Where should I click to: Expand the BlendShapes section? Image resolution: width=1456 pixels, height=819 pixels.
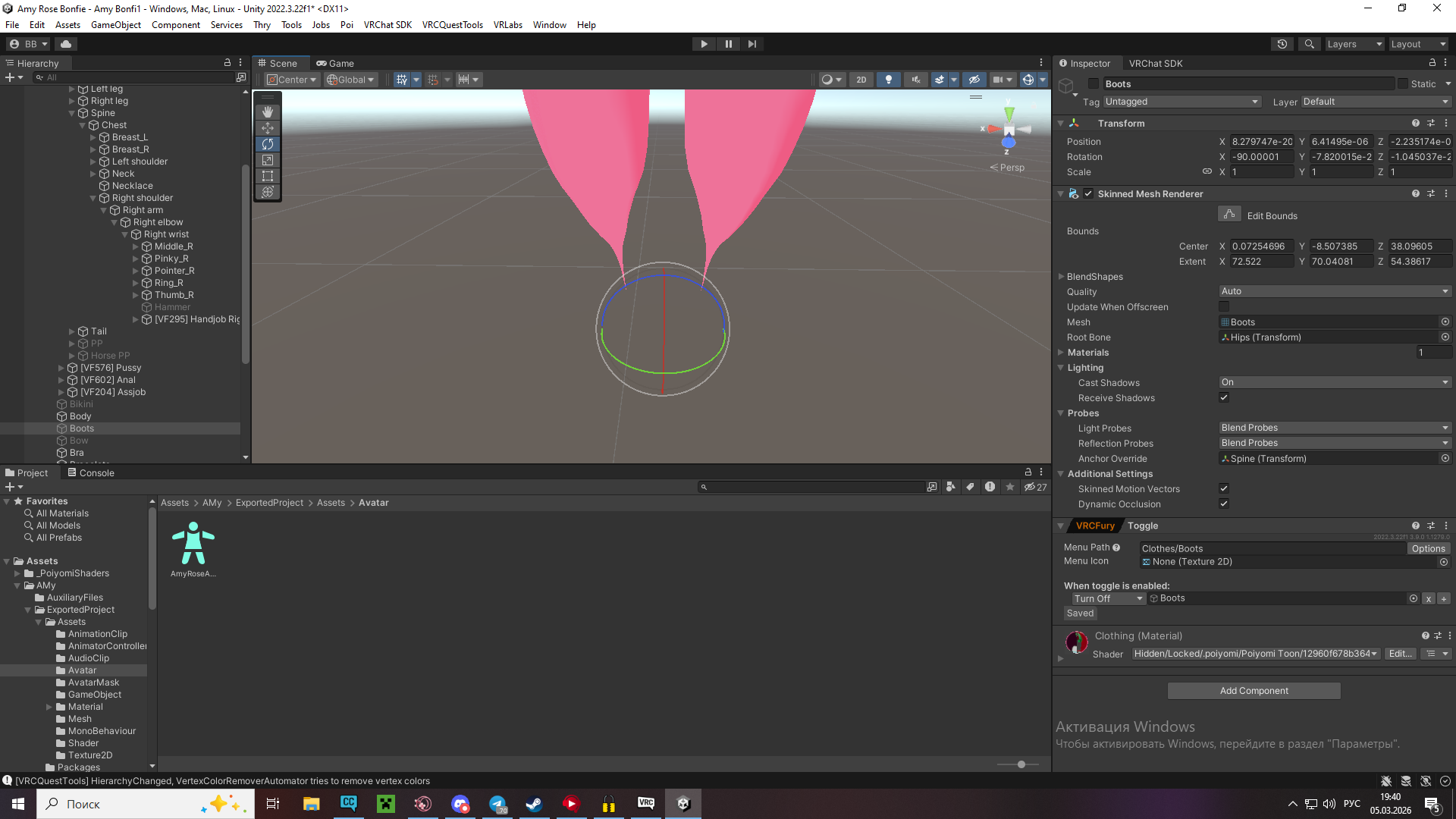tap(1062, 277)
